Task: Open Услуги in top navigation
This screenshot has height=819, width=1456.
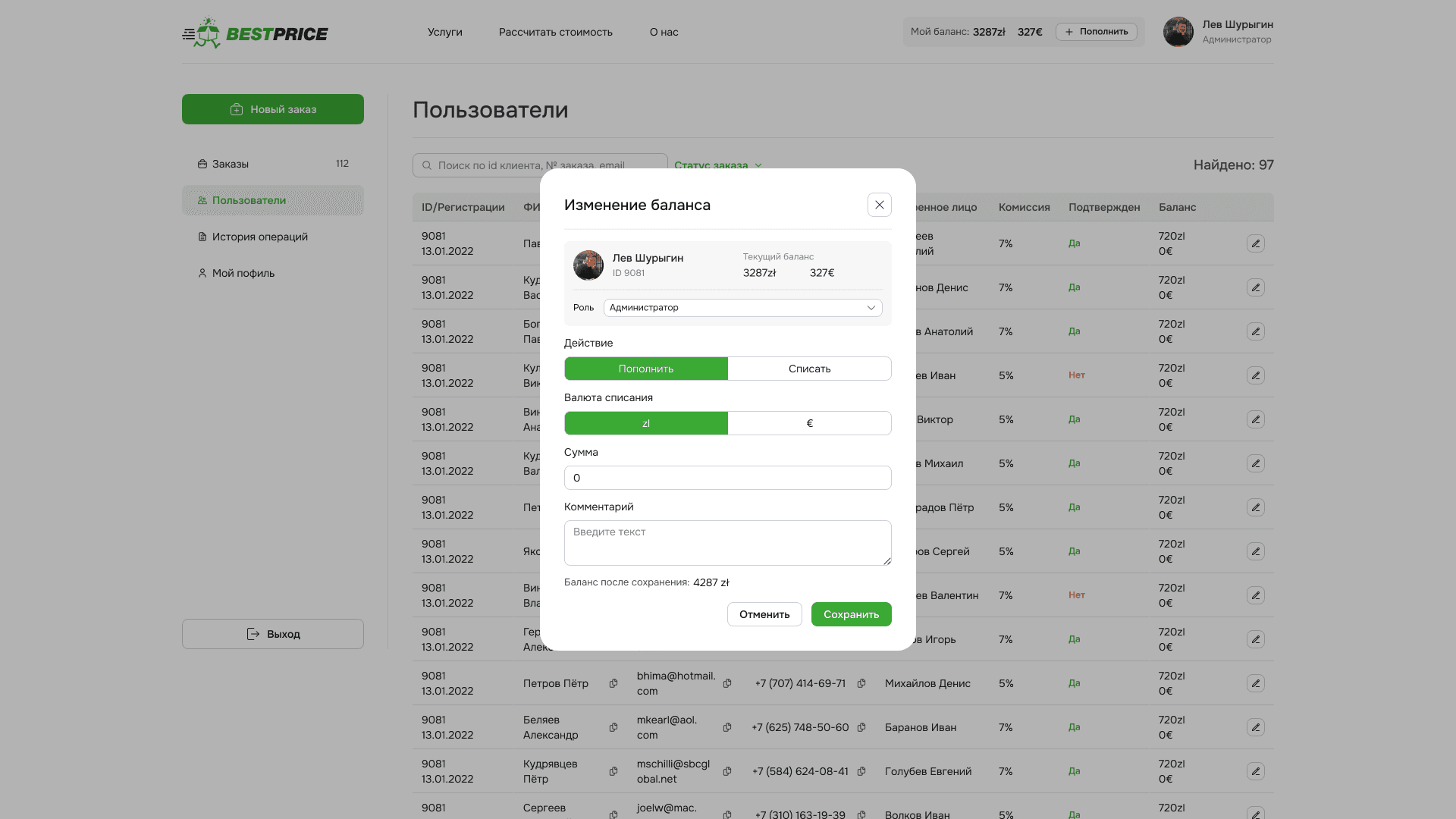Action: point(444,32)
